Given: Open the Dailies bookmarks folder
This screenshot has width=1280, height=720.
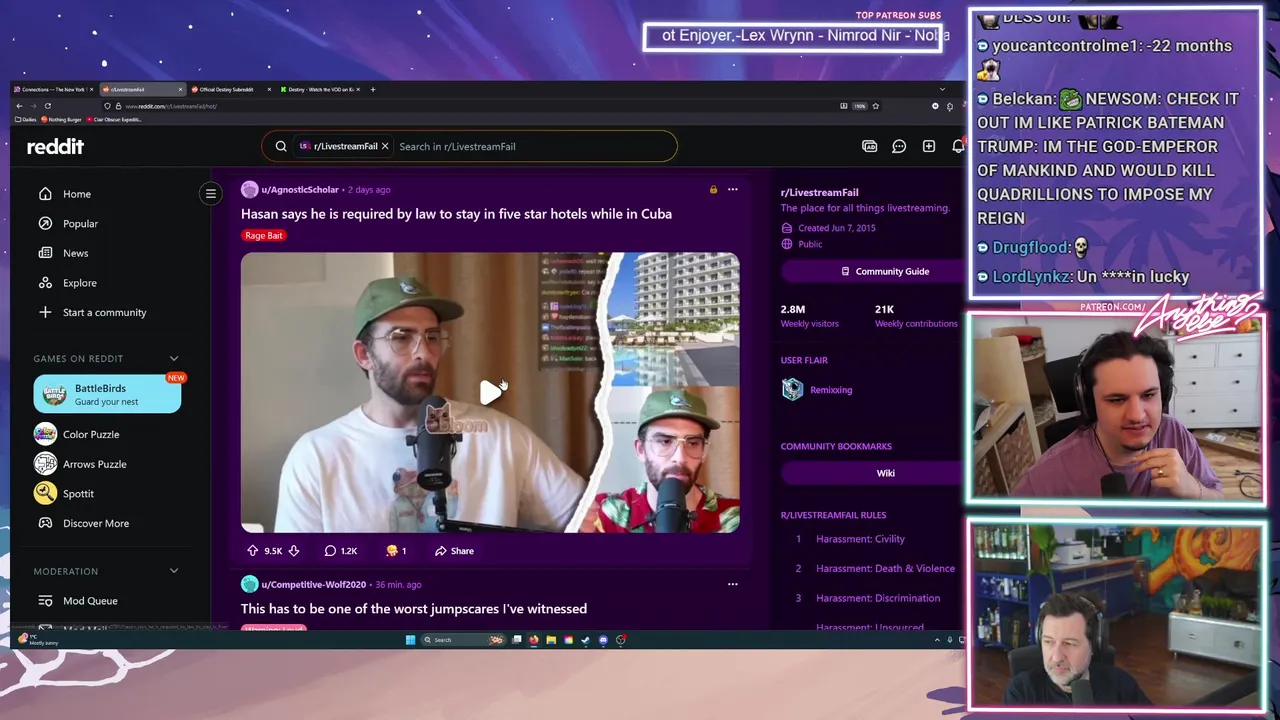Looking at the screenshot, I should click(25, 119).
